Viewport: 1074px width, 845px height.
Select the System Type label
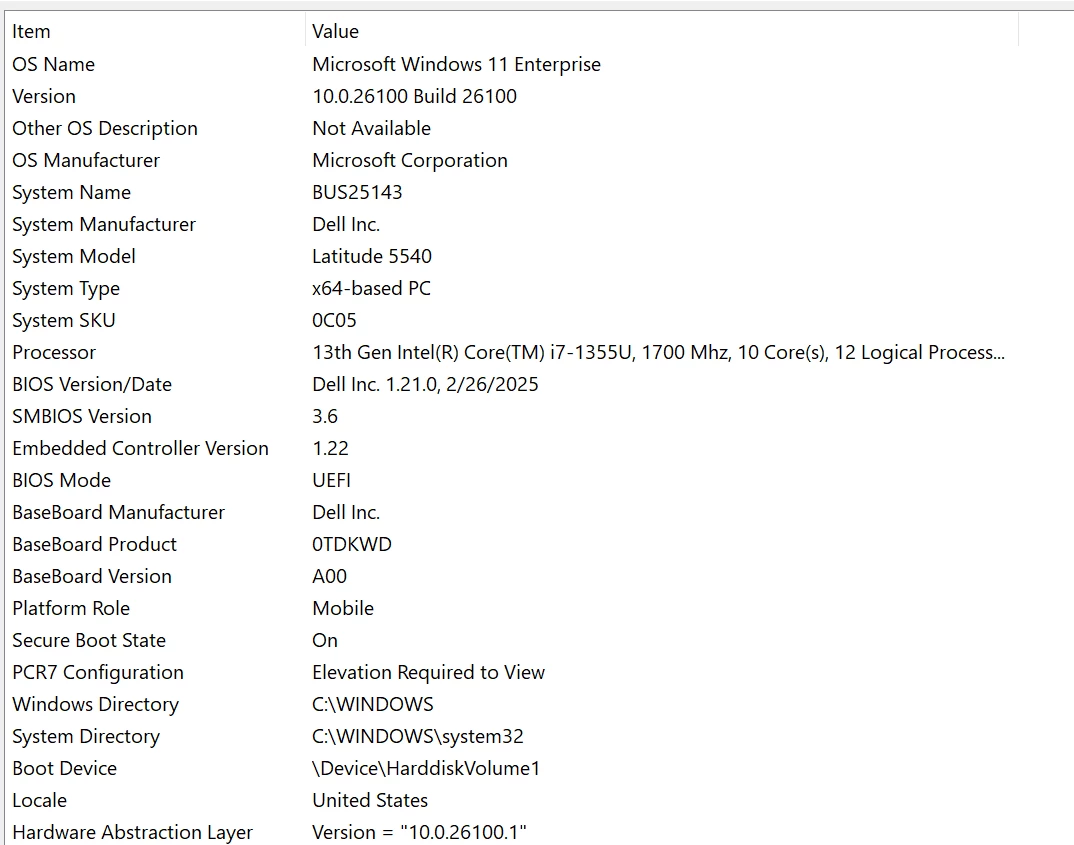[66, 288]
